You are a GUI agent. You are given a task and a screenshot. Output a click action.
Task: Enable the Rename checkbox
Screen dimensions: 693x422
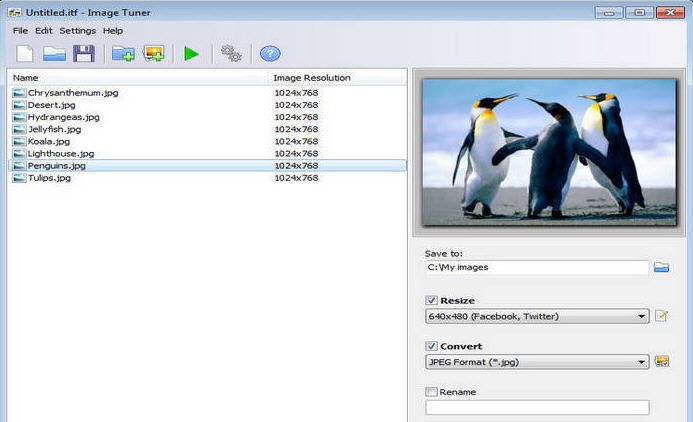point(431,392)
